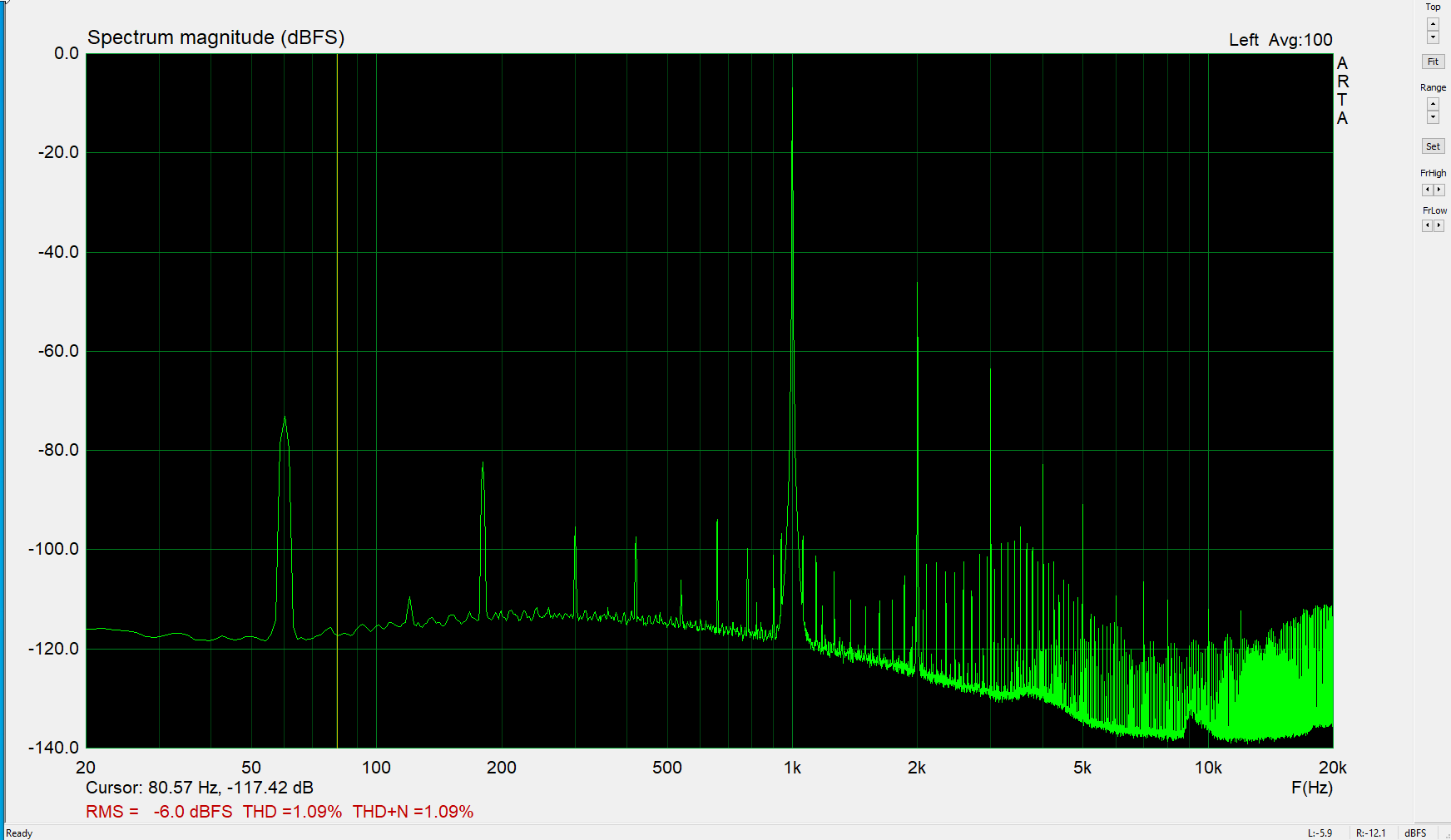Click the L:-5.9 level in the status bar
This screenshot has height=840, width=1451.
[x=1320, y=833]
